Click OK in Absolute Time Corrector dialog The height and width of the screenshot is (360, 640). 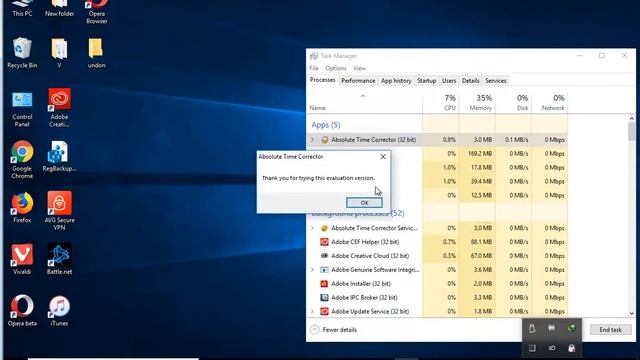tap(364, 203)
